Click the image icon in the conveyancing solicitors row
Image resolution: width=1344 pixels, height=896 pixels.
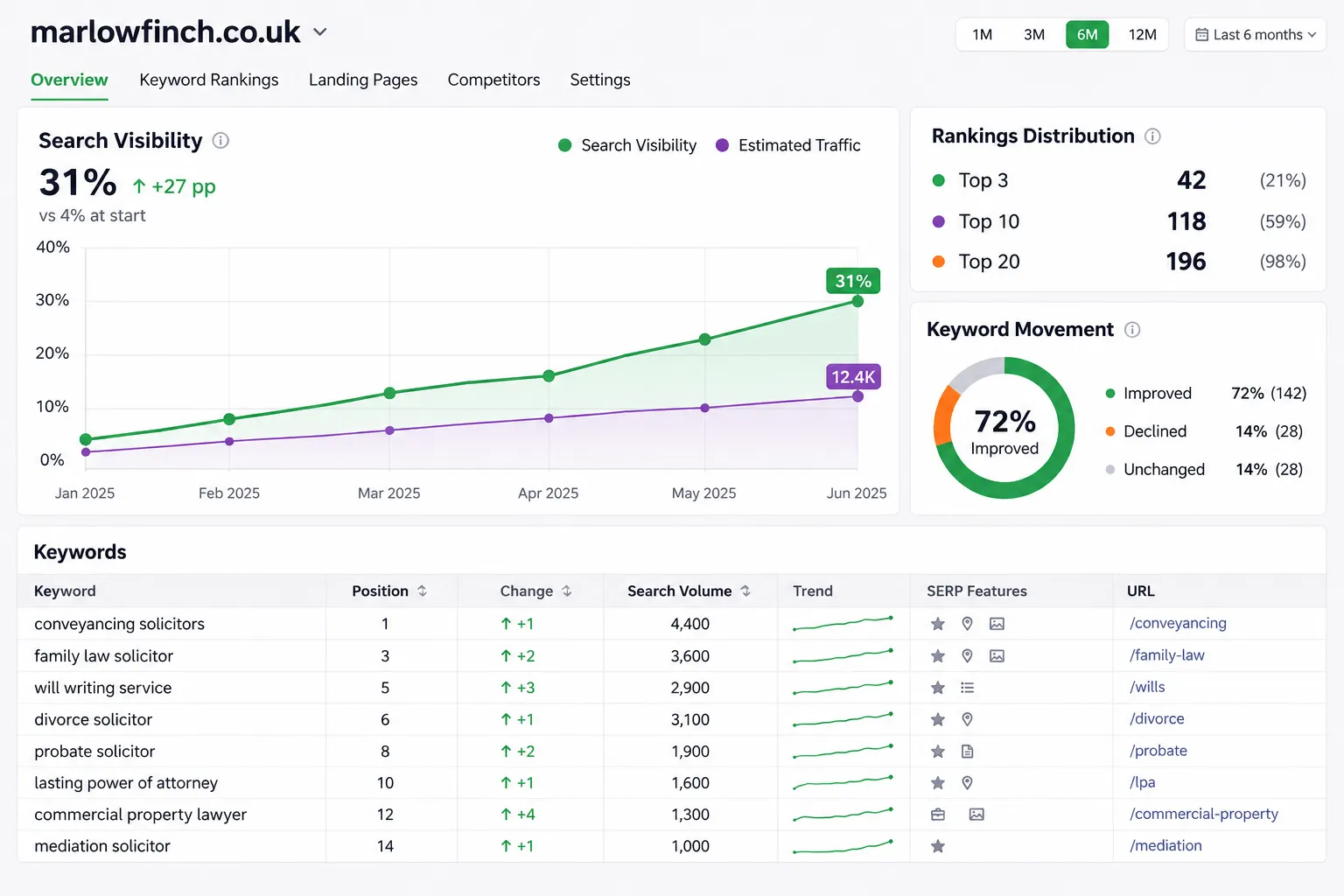(x=997, y=624)
